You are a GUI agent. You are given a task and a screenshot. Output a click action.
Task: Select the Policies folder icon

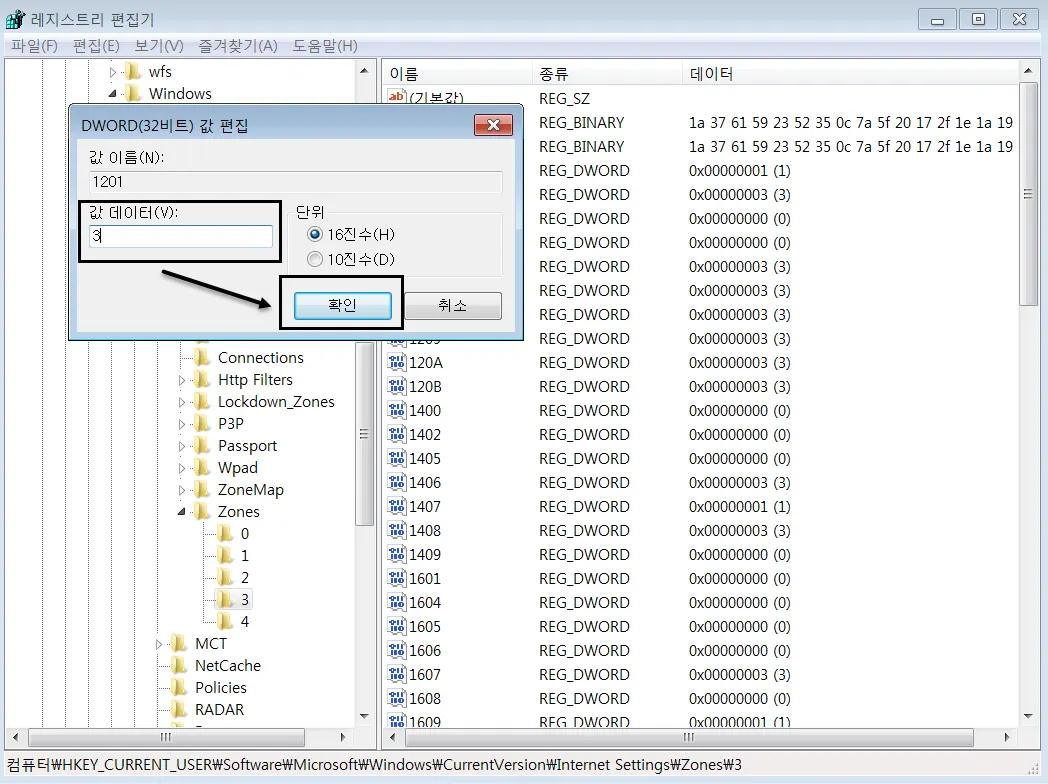pyautogui.click(x=179, y=688)
